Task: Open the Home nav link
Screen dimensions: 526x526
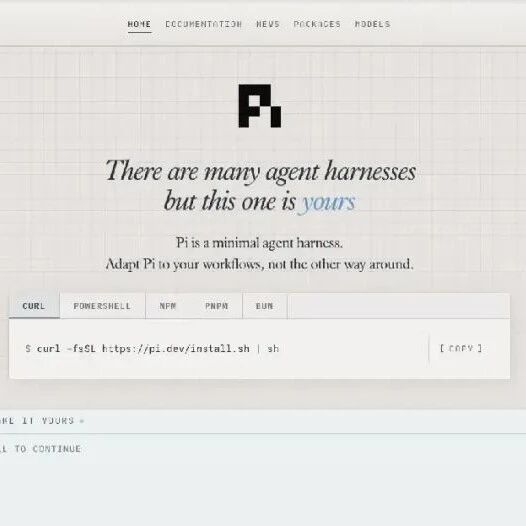Action: coord(139,24)
